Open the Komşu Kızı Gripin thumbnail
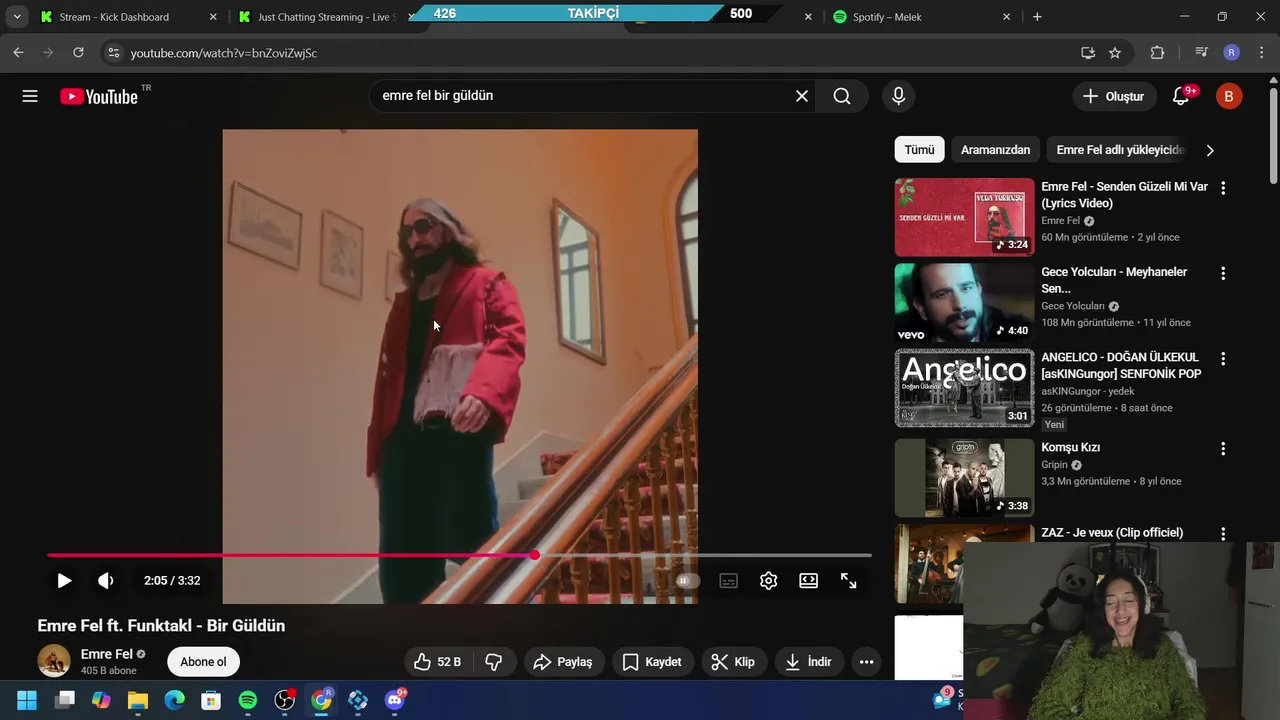 tap(964, 478)
